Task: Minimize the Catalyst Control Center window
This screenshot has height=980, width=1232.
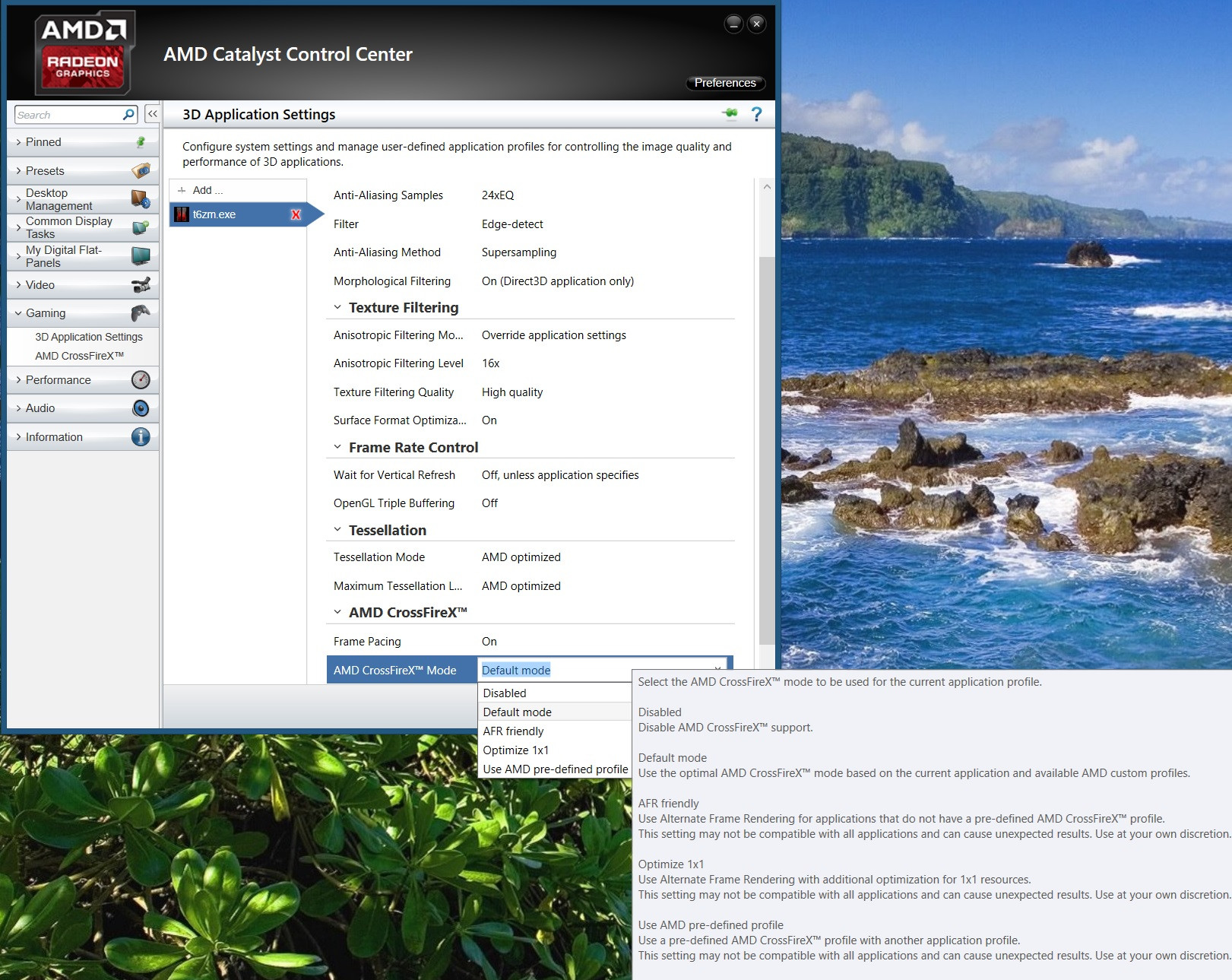Action: pyautogui.click(x=733, y=24)
